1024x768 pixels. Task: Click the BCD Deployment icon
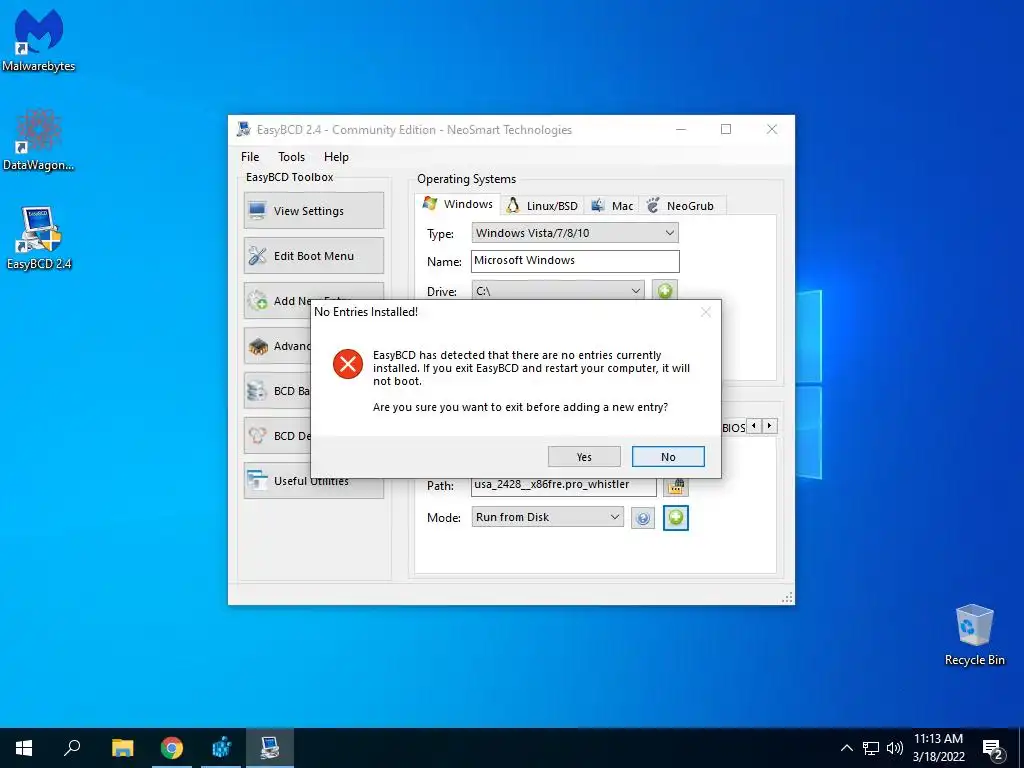[257, 436]
